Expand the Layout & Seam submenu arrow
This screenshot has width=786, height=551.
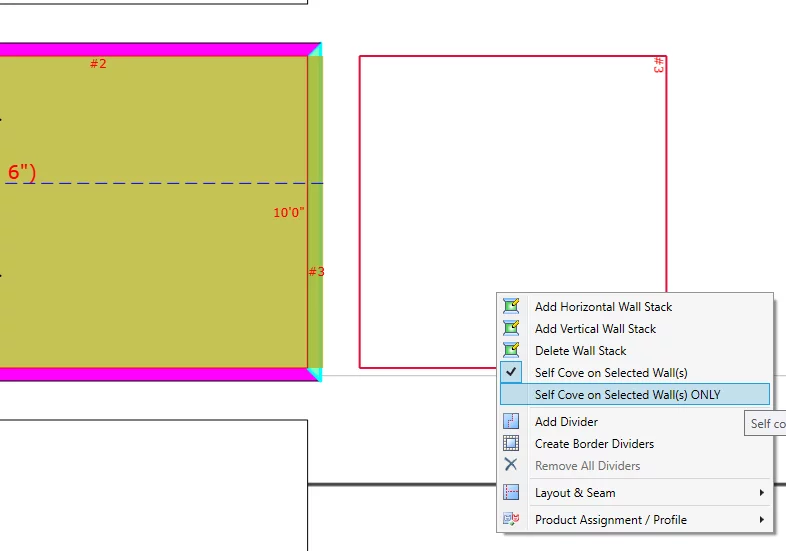[761, 493]
